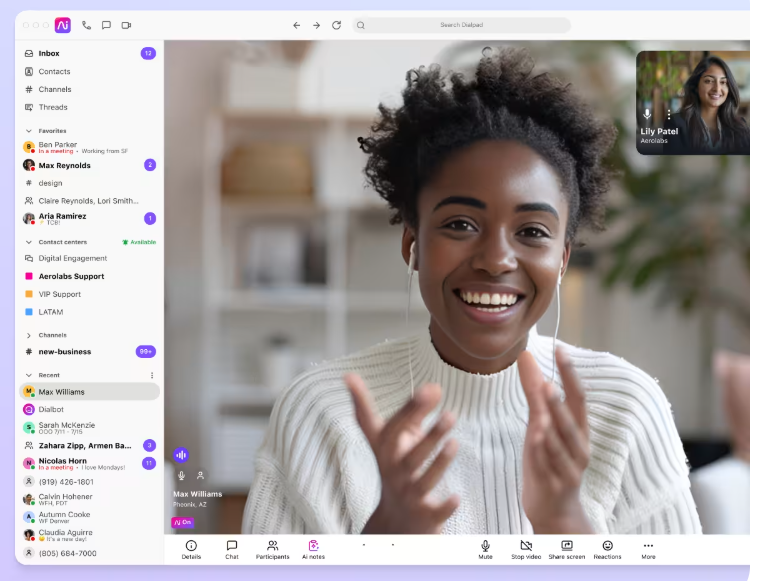770x581 pixels.
Task: Open Ai notes
Action: pyautogui.click(x=313, y=550)
